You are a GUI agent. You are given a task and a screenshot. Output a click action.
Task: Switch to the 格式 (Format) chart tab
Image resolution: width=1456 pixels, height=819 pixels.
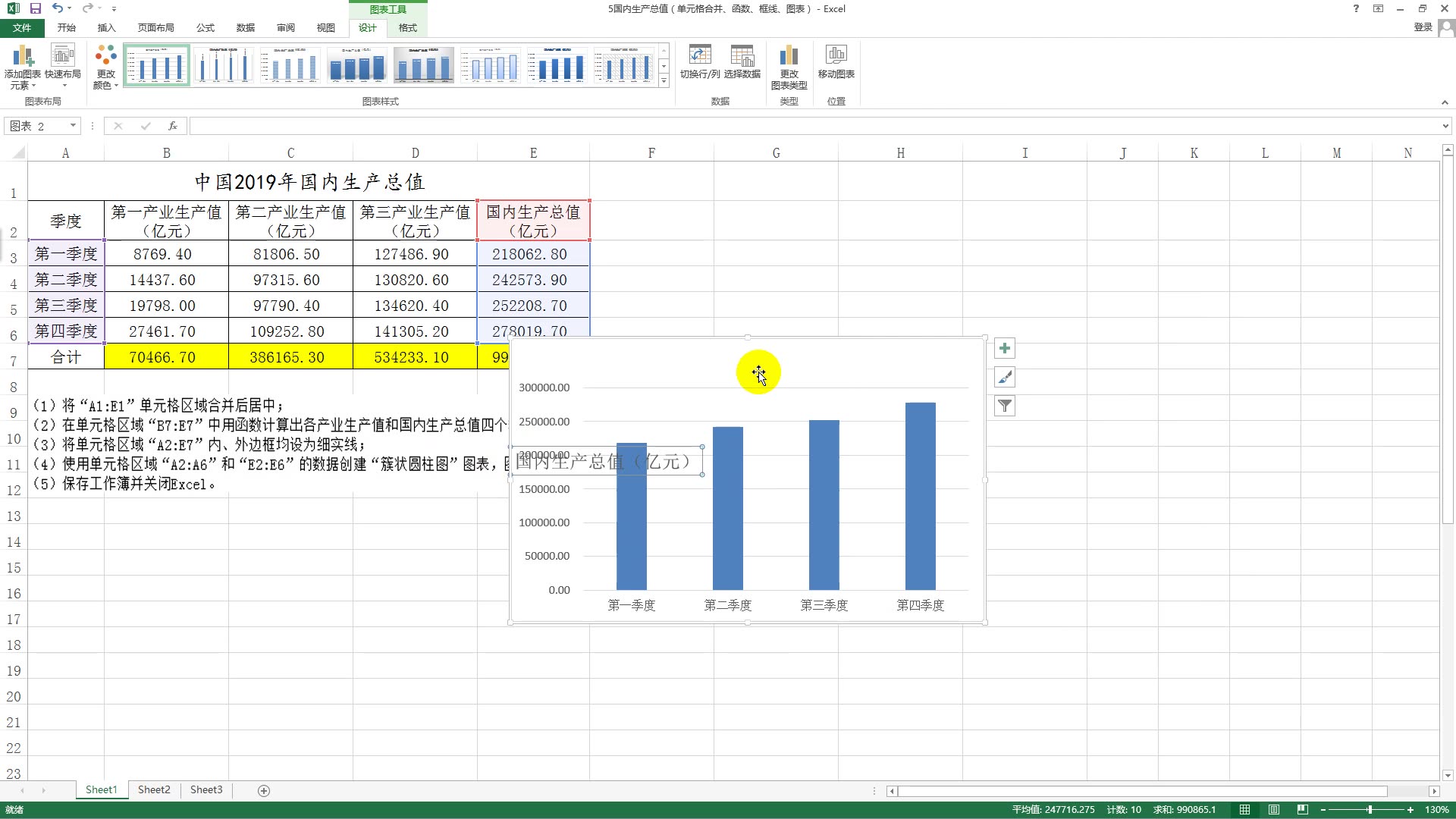[x=407, y=27]
